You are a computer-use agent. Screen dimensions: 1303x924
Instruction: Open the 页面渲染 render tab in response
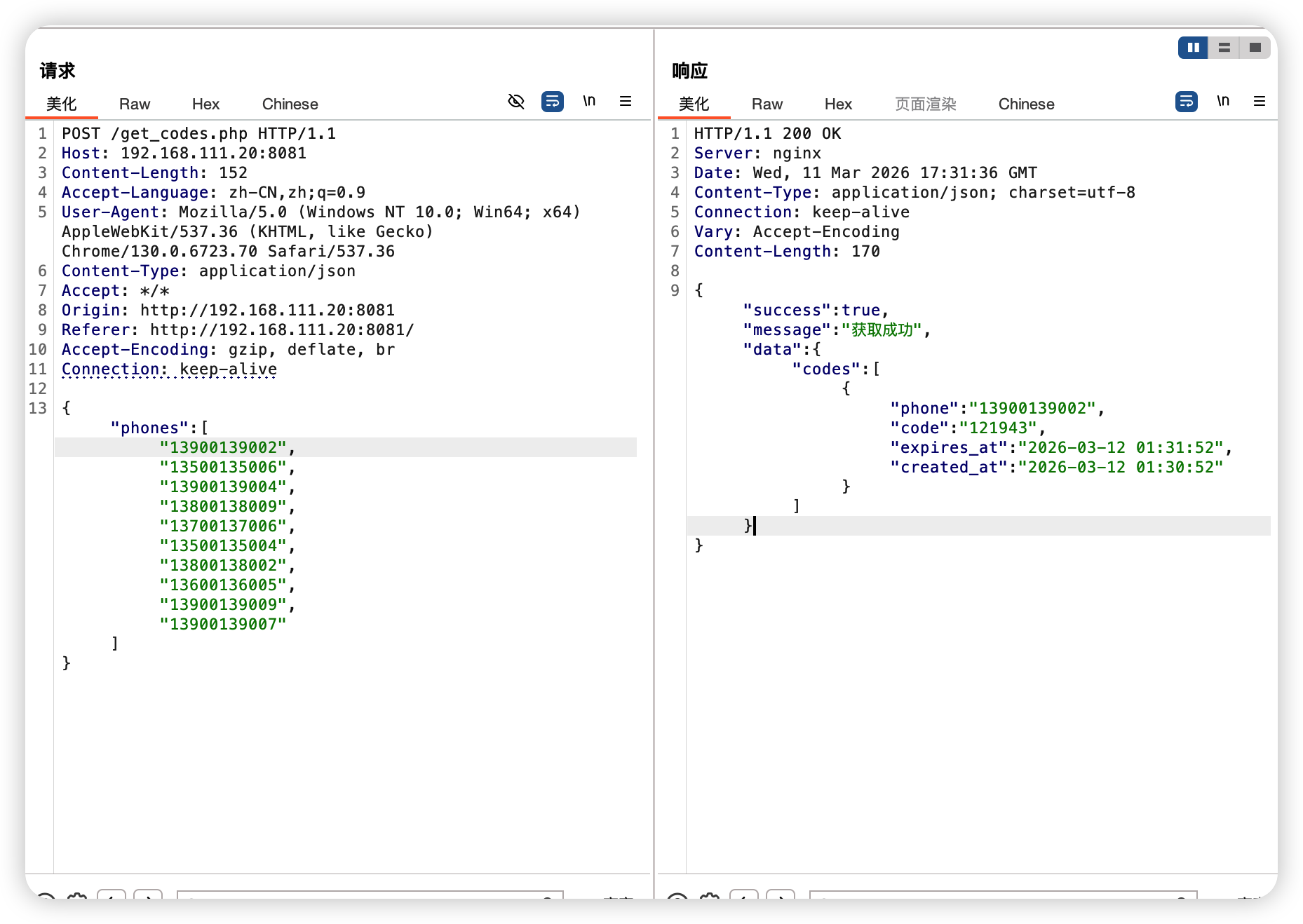925,104
